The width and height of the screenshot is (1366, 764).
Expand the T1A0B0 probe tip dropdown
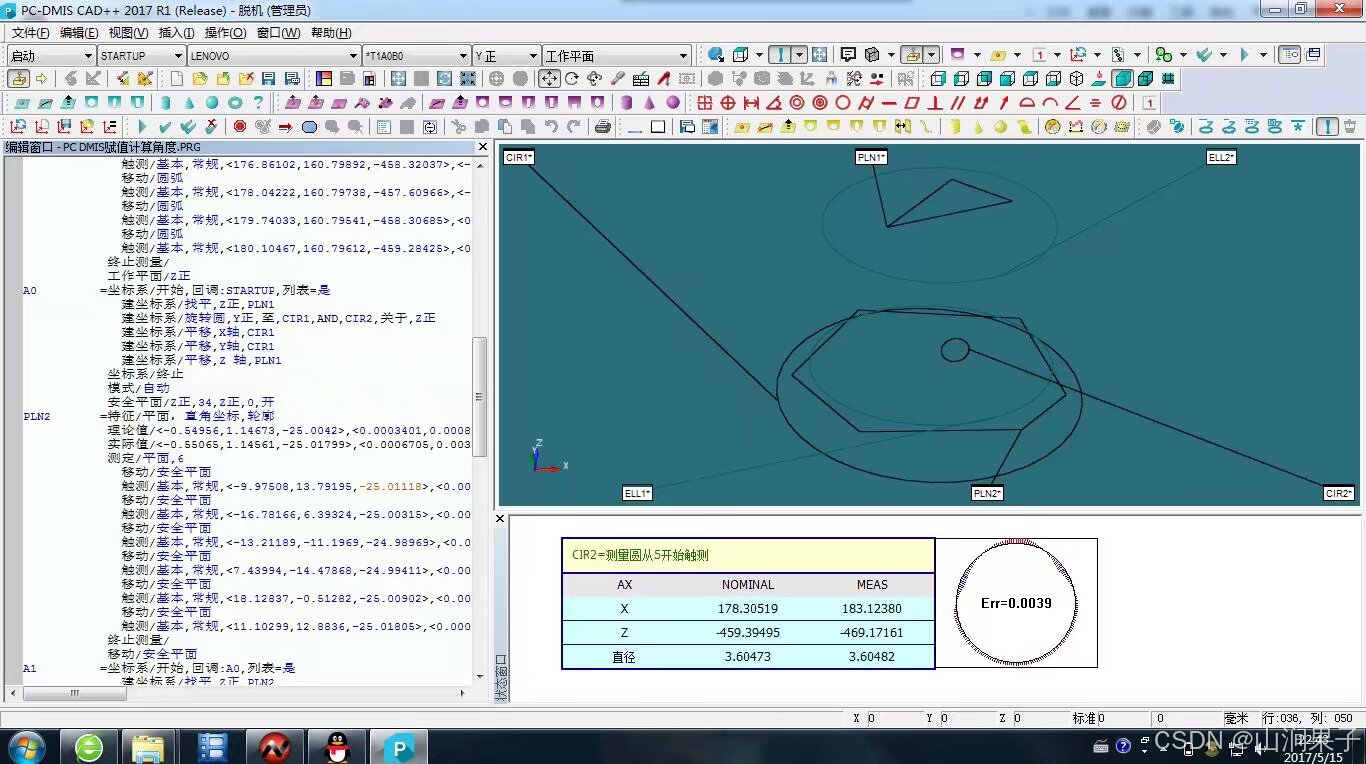(463, 56)
